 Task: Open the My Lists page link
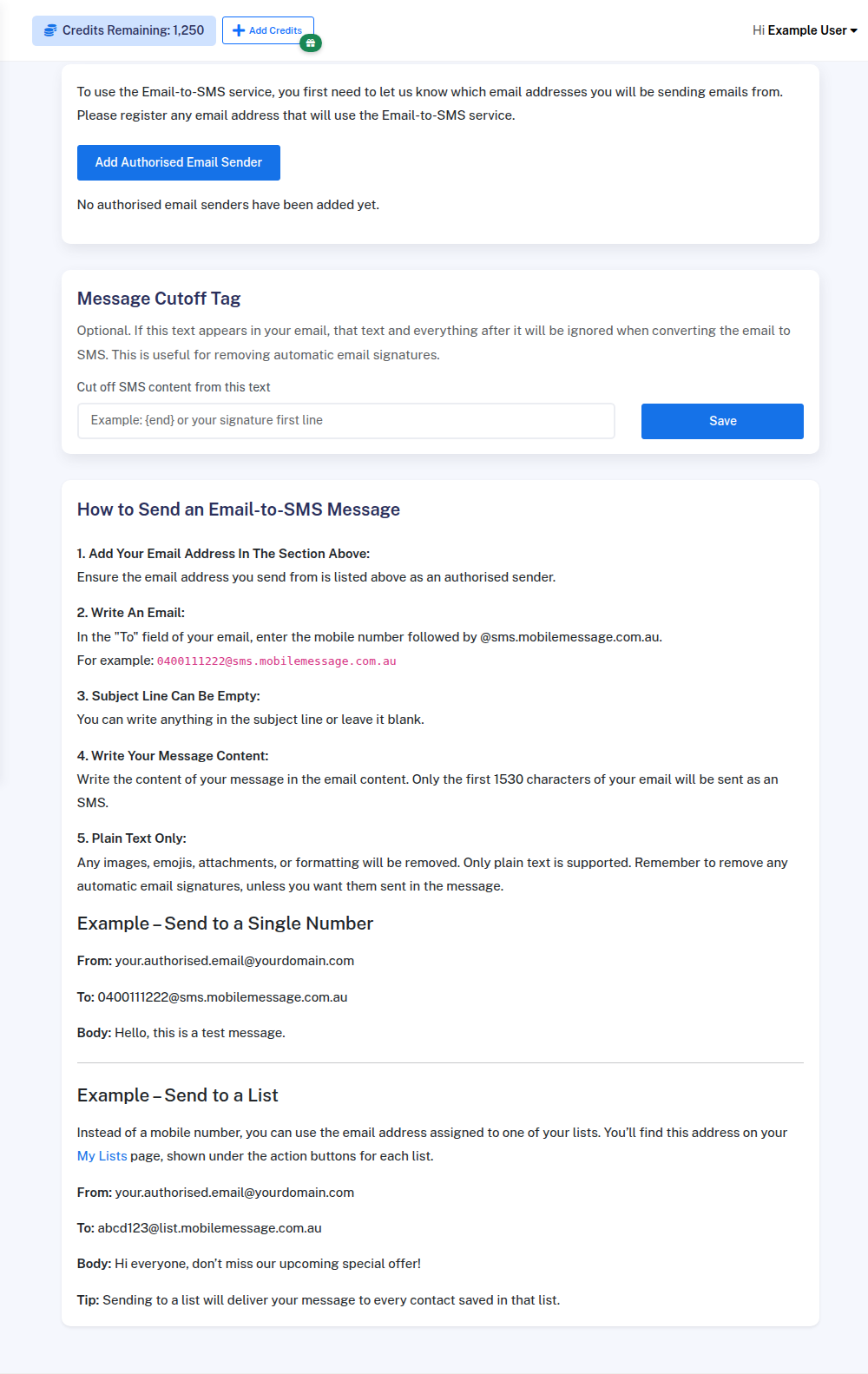coord(102,1156)
